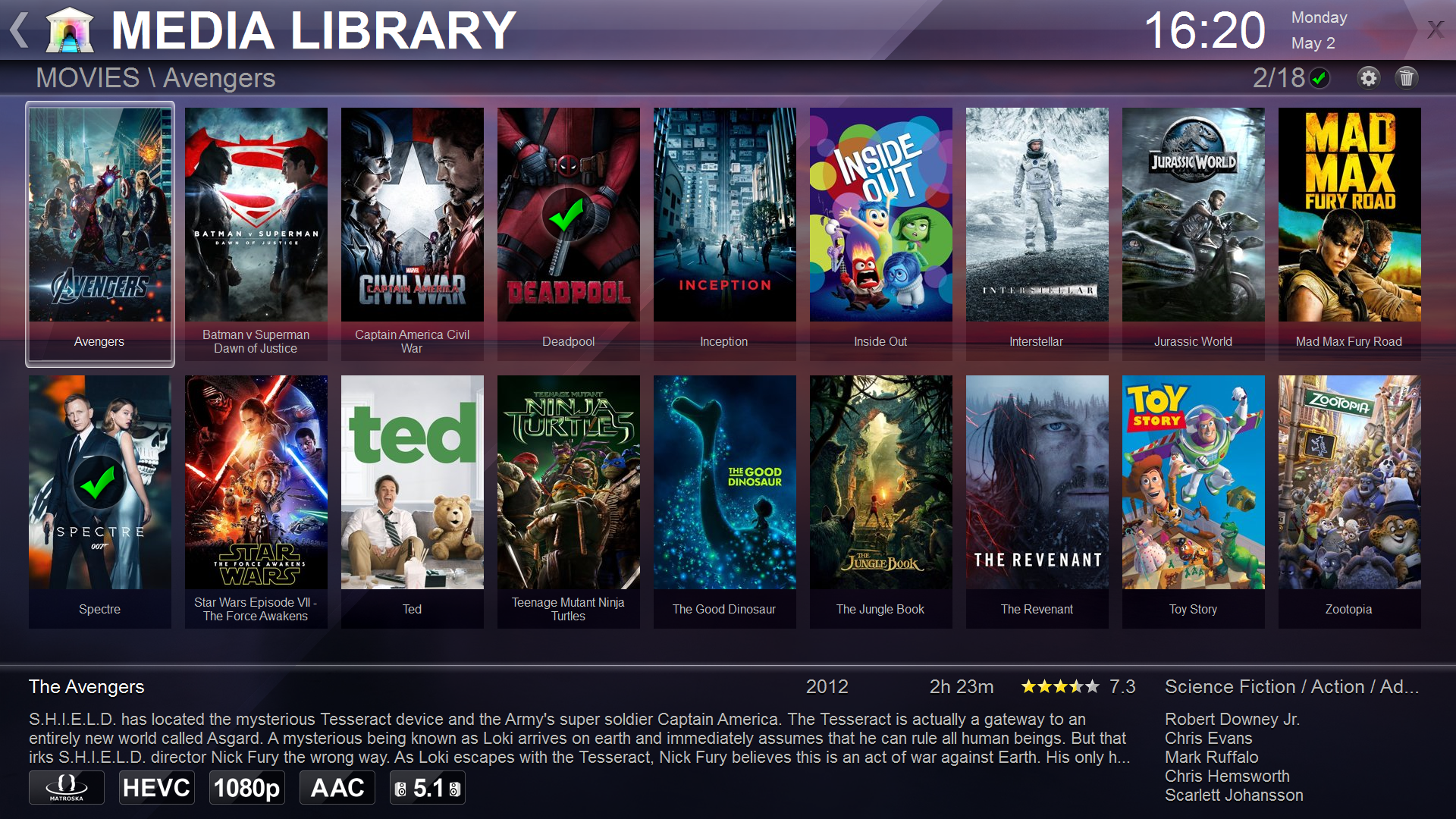Select the 2/18 item counter display
The height and width of the screenshot is (819, 1456).
tap(1270, 79)
